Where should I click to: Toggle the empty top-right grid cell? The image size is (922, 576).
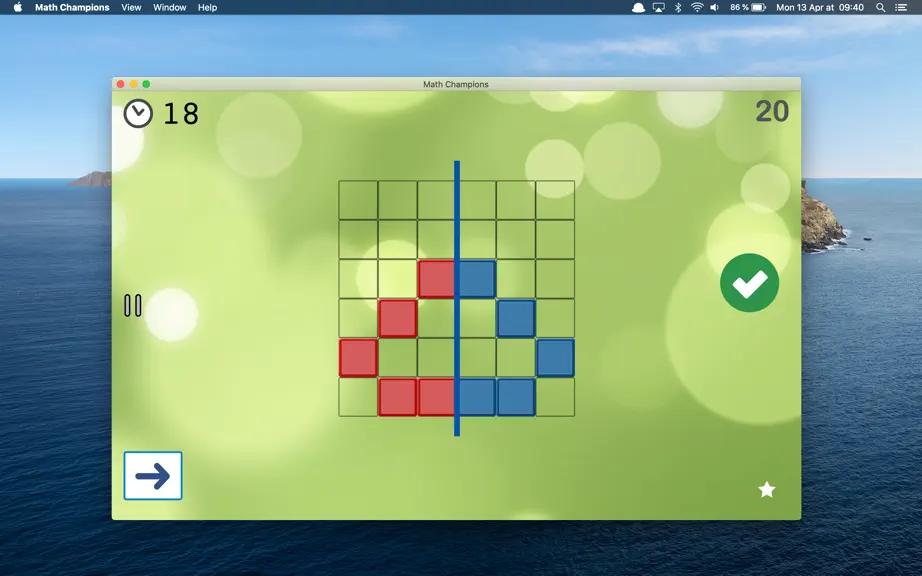pos(555,200)
